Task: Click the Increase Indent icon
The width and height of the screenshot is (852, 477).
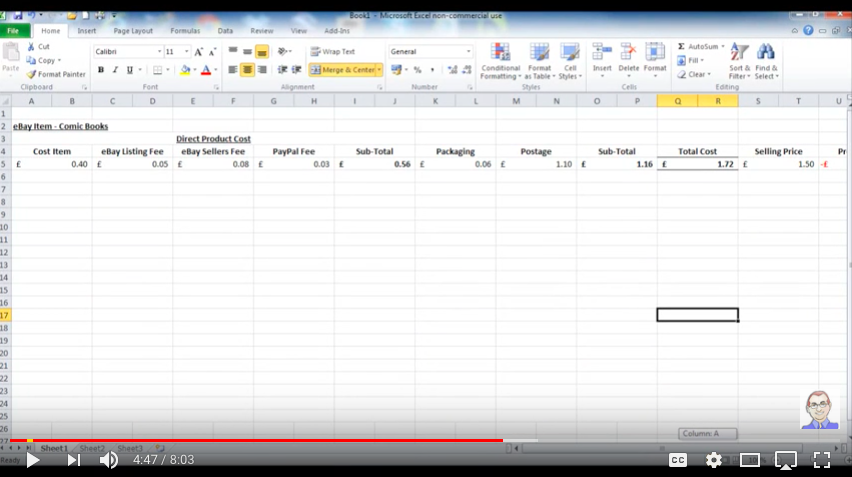Action: click(x=297, y=70)
